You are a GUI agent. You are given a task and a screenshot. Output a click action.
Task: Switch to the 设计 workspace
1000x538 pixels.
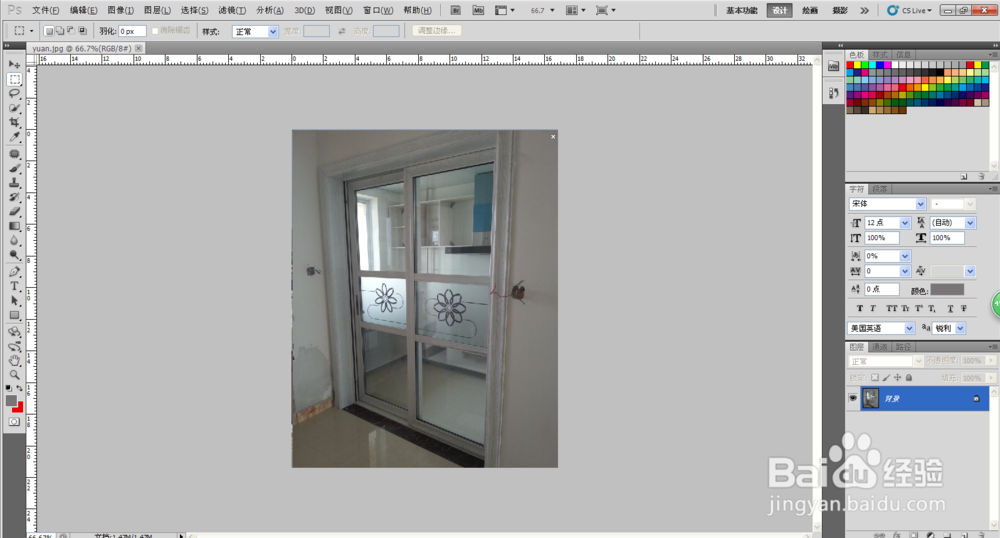click(780, 10)
